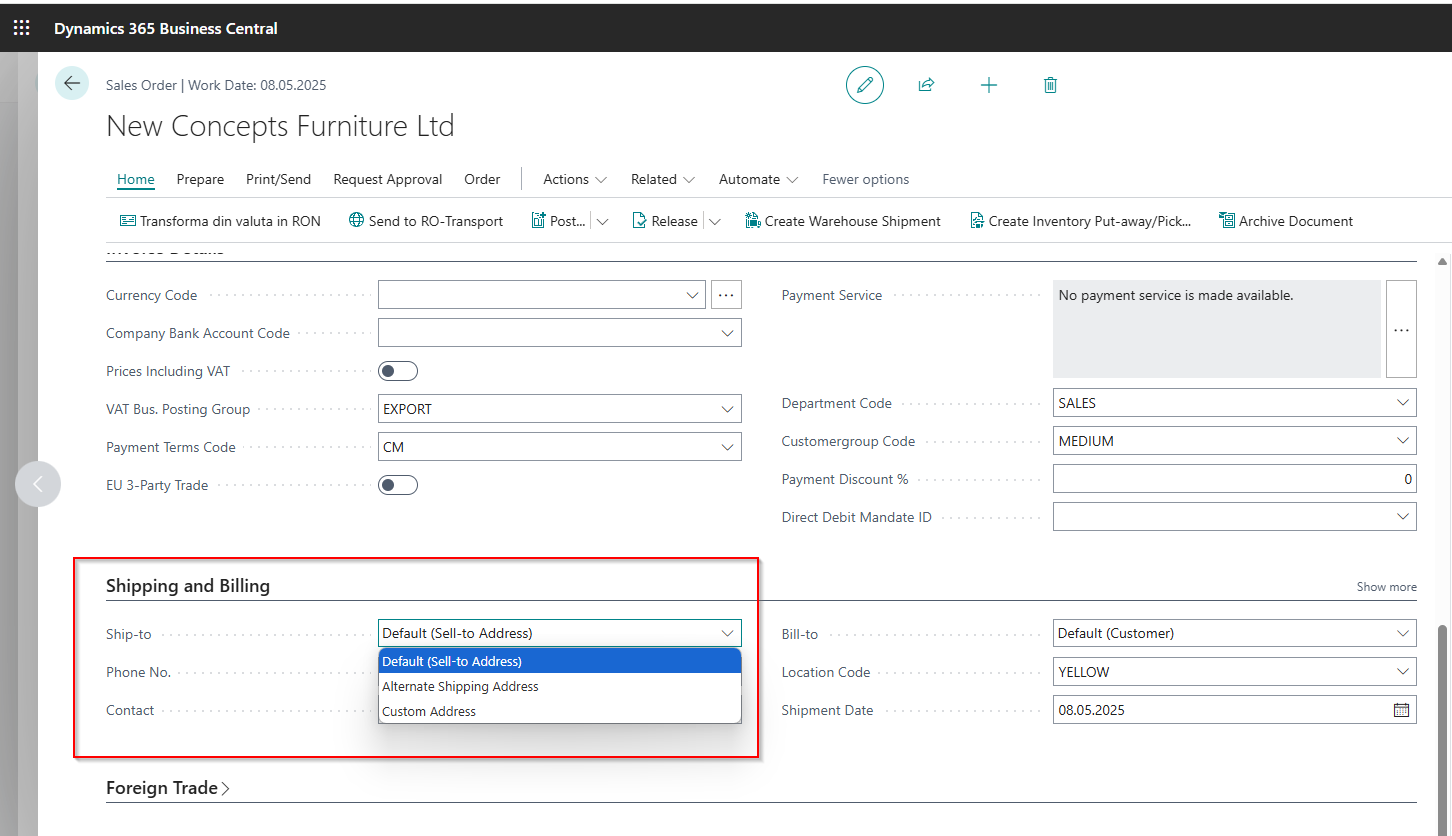This screenshot has height=836, width=1452.
Task: Open the Related menu
Action: coord(663,180)
